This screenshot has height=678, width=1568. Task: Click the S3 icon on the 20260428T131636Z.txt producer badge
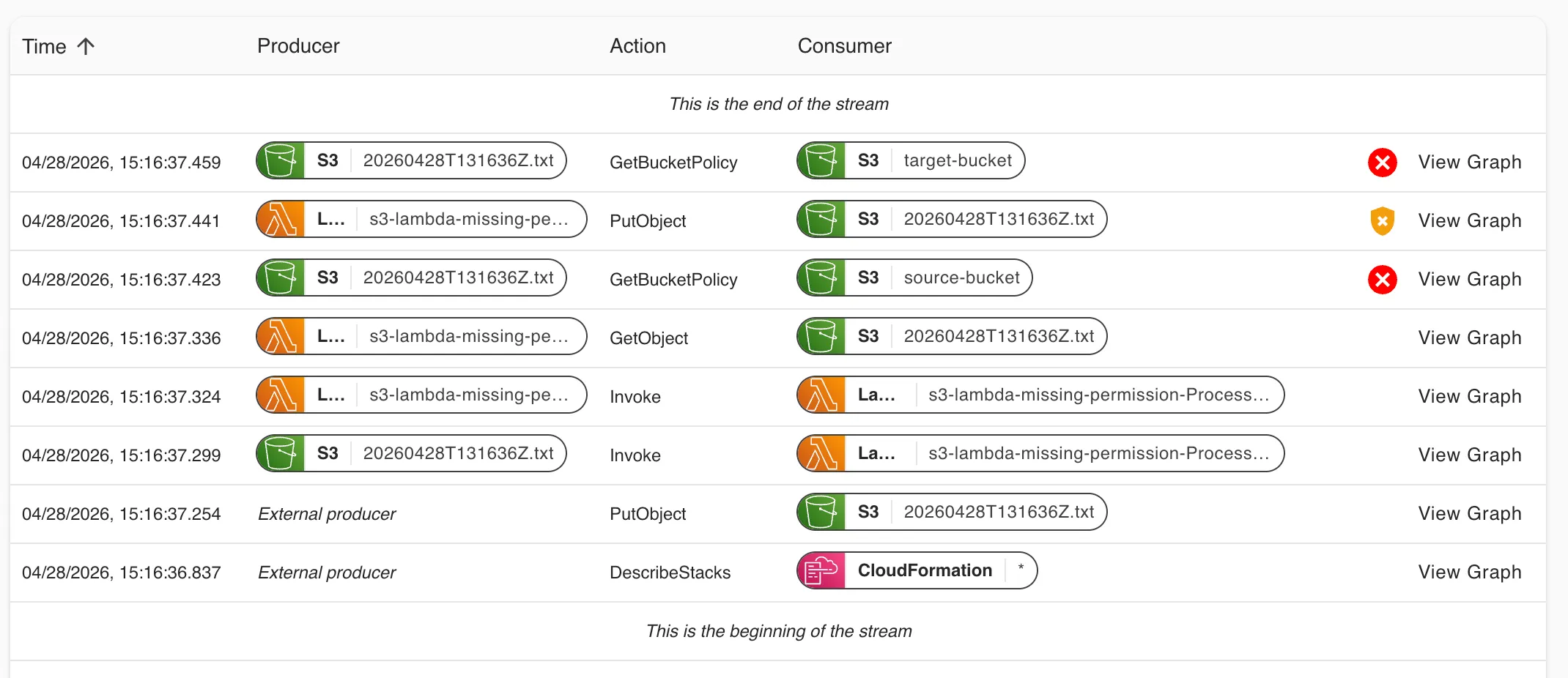pyautogui.click(x=281, y=160)
